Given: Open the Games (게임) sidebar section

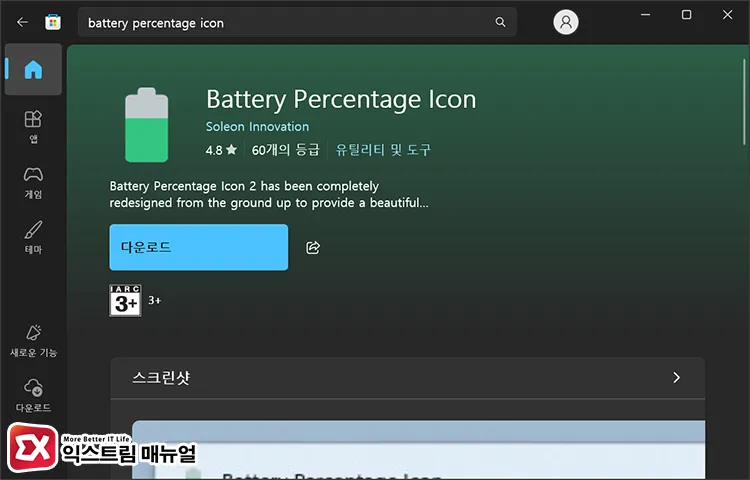Looking at the screenshot, I should [x=33, y=183].
